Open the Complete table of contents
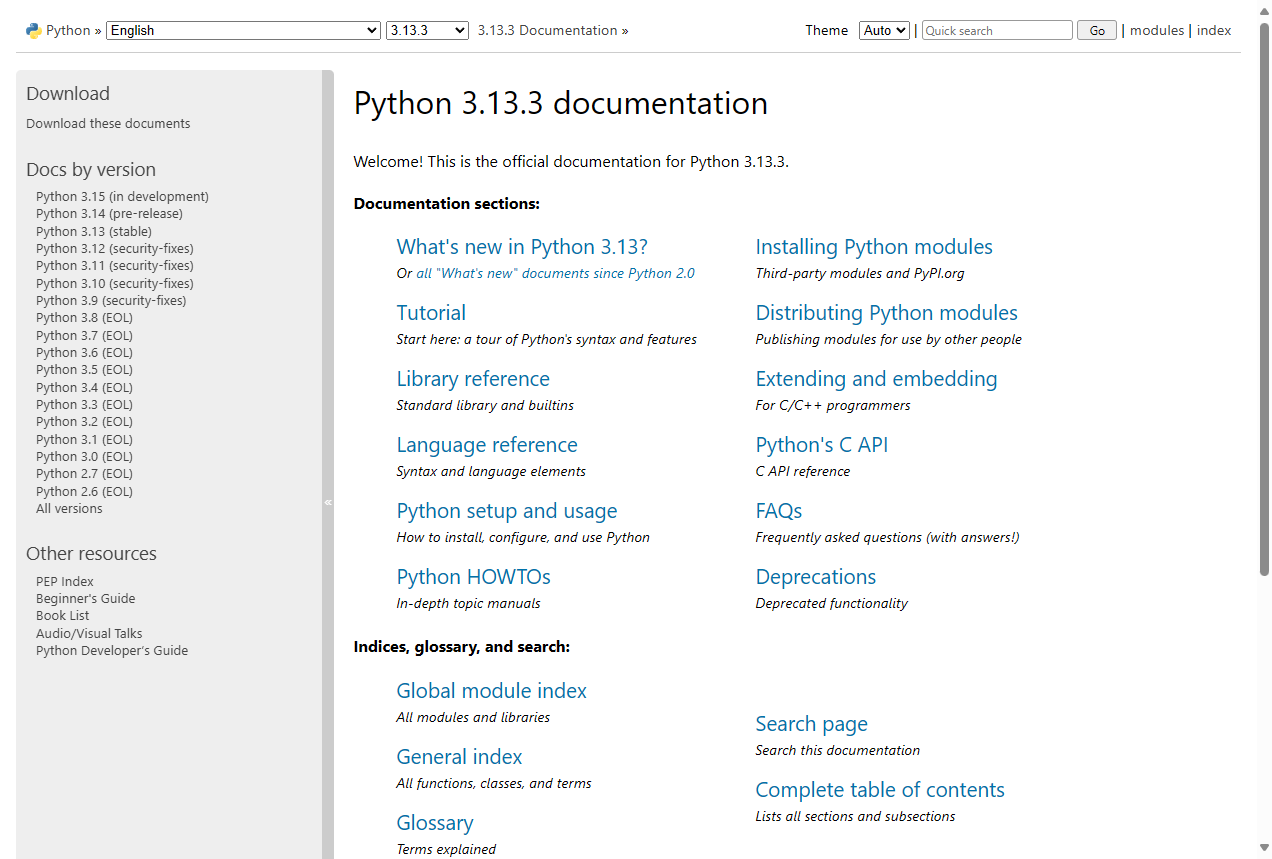Viewport: 1272px width, 859px height. 879,789
